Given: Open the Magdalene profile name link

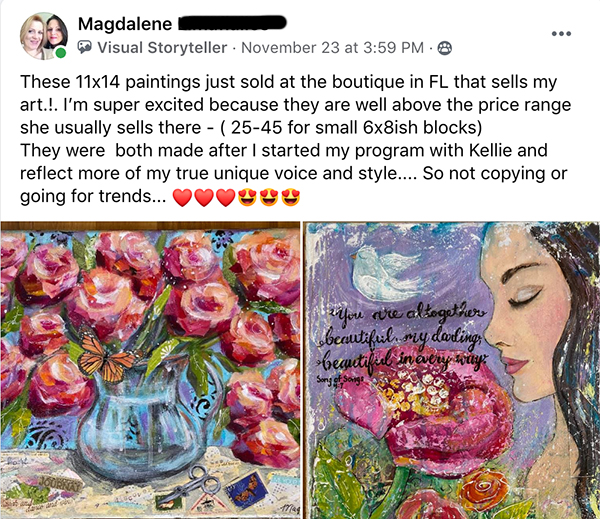Looking at the screenshot, I should pos(125,24).
